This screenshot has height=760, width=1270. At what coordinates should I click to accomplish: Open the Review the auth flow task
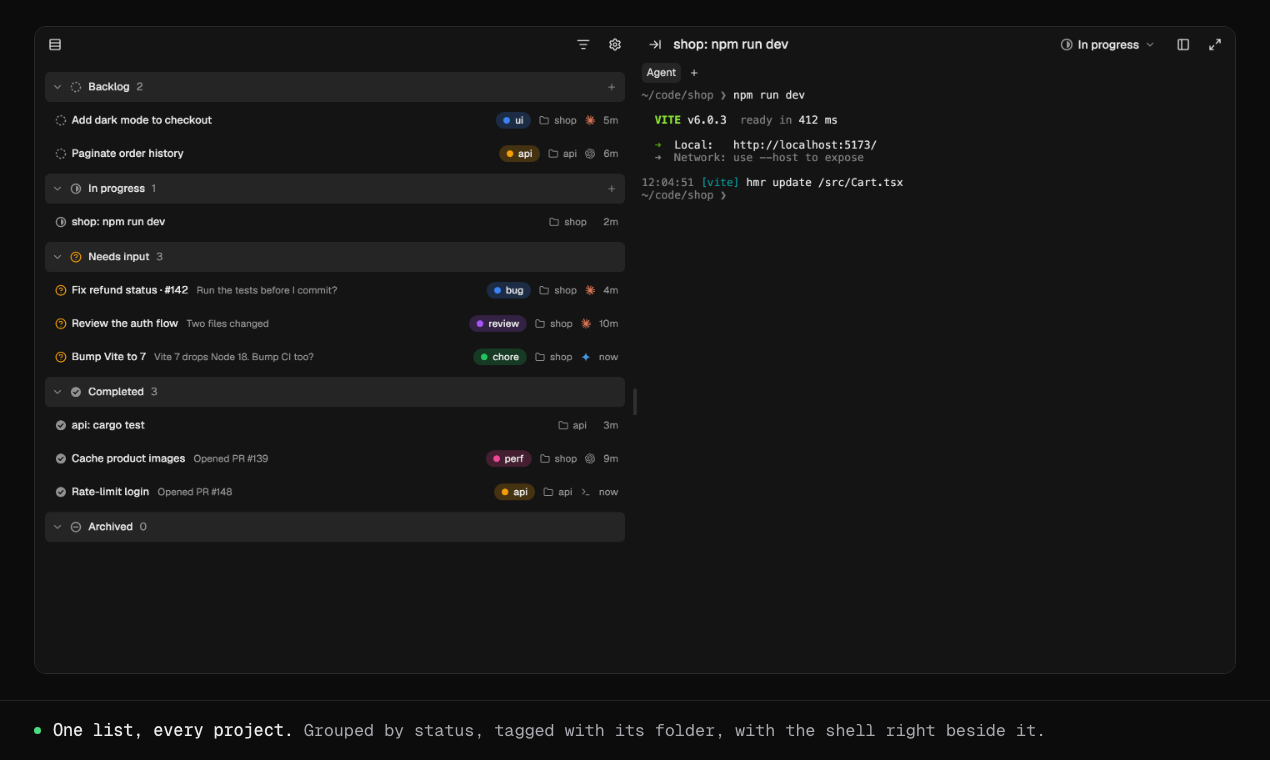(x=335, y=324)
